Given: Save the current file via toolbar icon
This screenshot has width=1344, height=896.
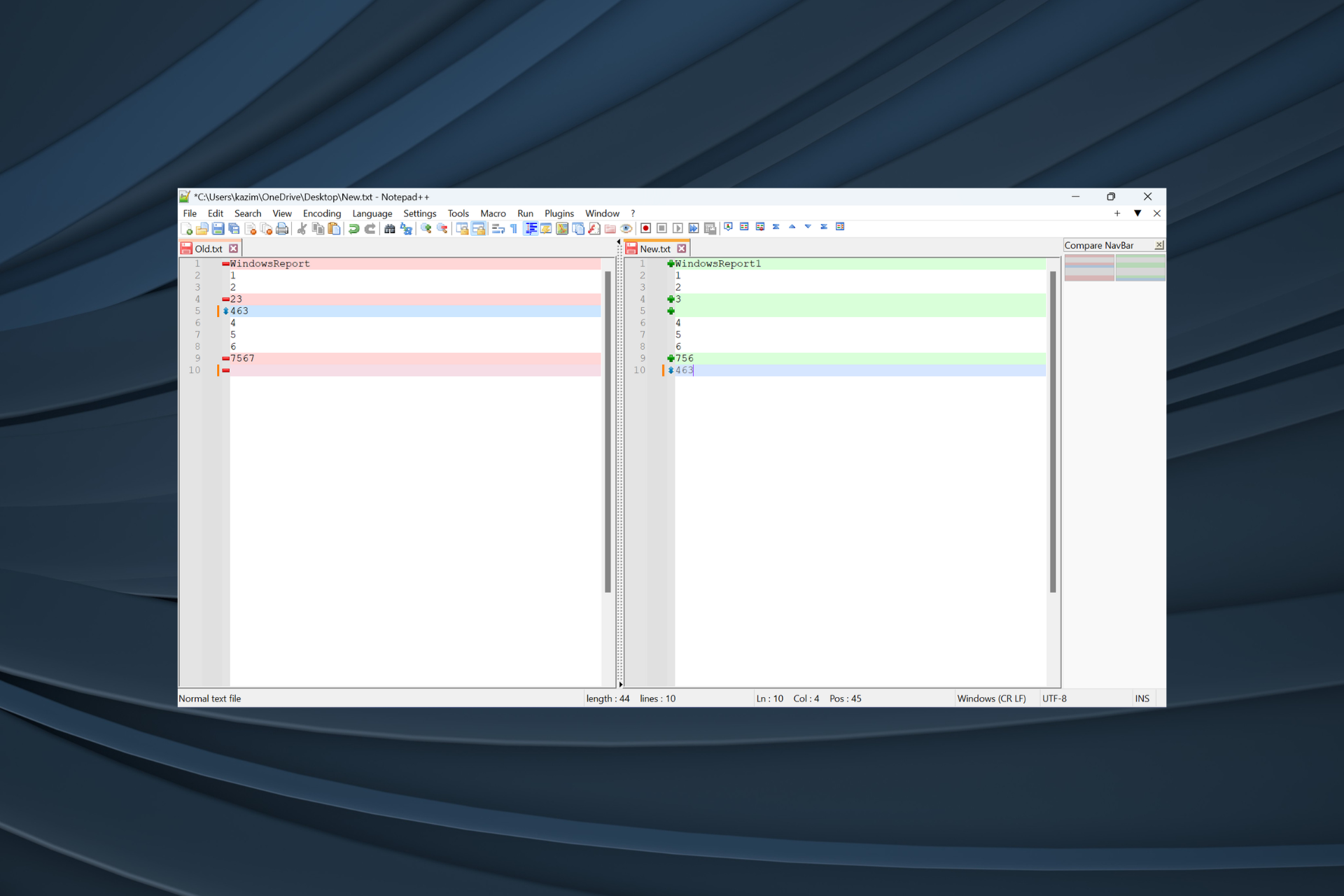Looking at the screenshot, I should pos(218,228).
